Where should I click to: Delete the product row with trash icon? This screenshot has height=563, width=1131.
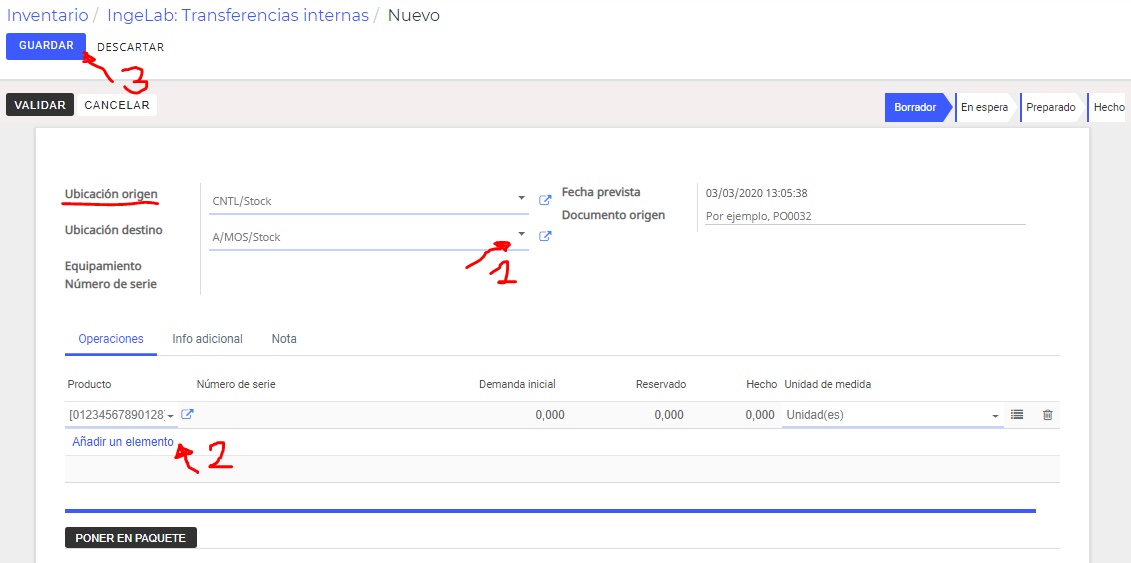(x=1048, y=415)
